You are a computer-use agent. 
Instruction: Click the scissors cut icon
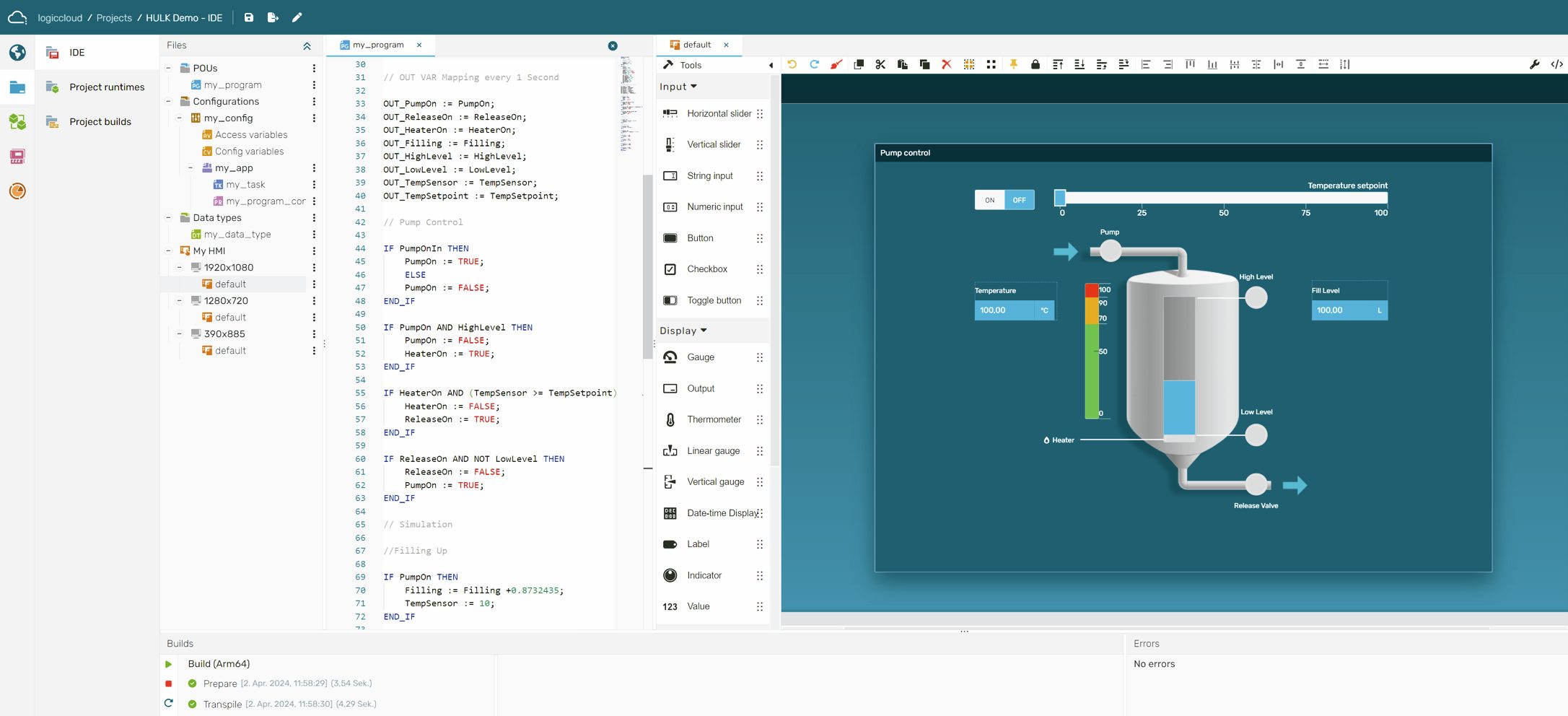[x=880, y=64]
